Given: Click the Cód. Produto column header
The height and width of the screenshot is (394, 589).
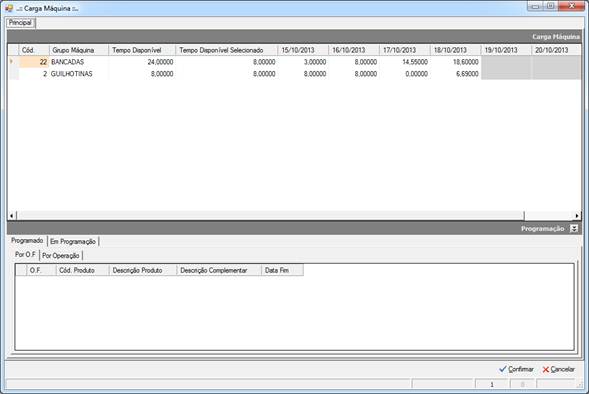Looking at the screenshot, I should tap(83, 270).
